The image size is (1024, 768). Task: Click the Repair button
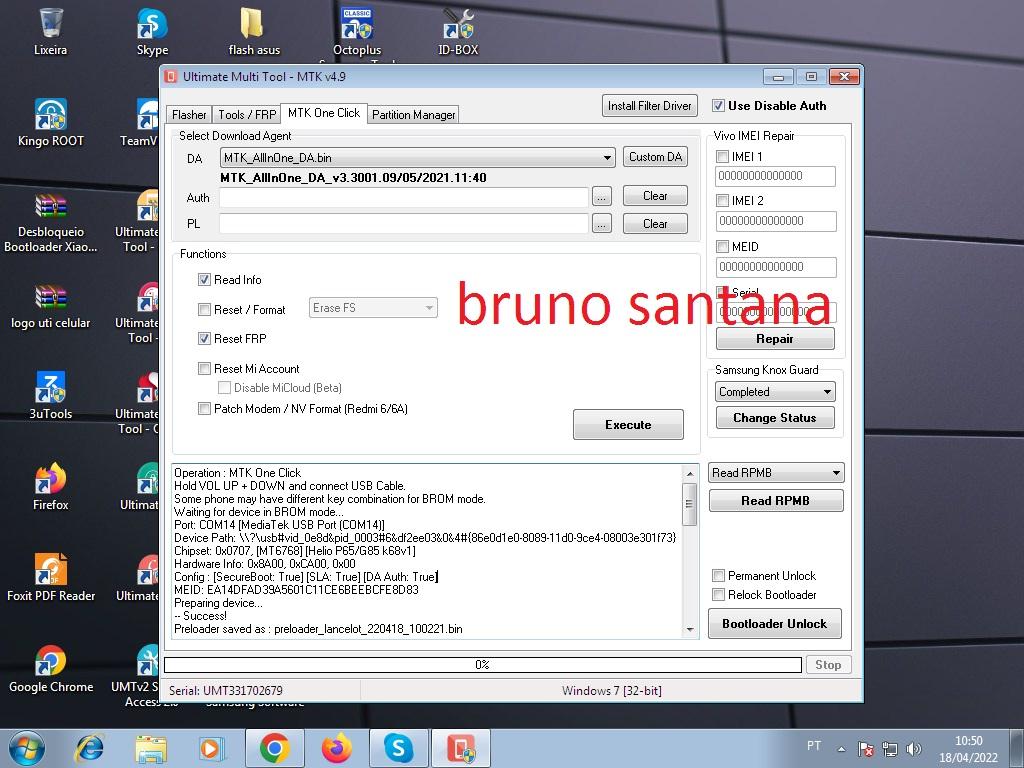tap(775, 339)
